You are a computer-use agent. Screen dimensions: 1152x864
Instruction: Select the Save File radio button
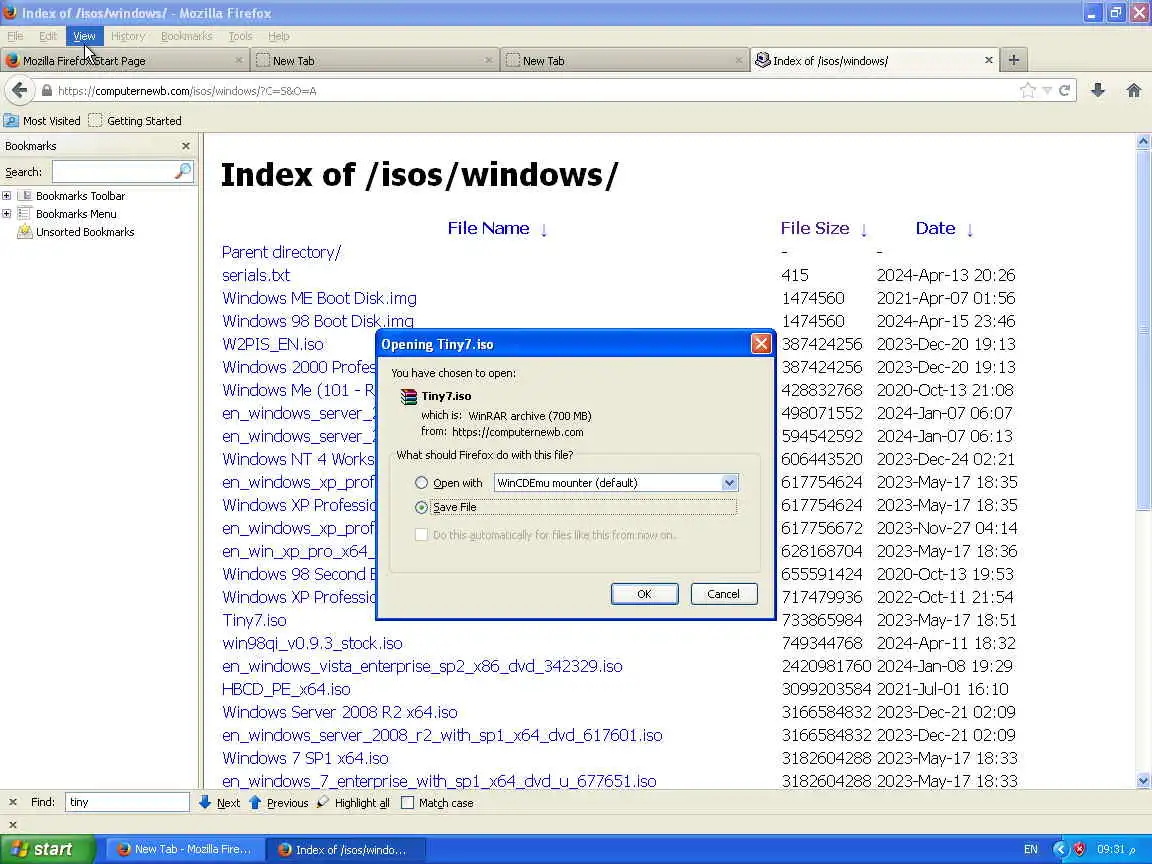[421, 507]
